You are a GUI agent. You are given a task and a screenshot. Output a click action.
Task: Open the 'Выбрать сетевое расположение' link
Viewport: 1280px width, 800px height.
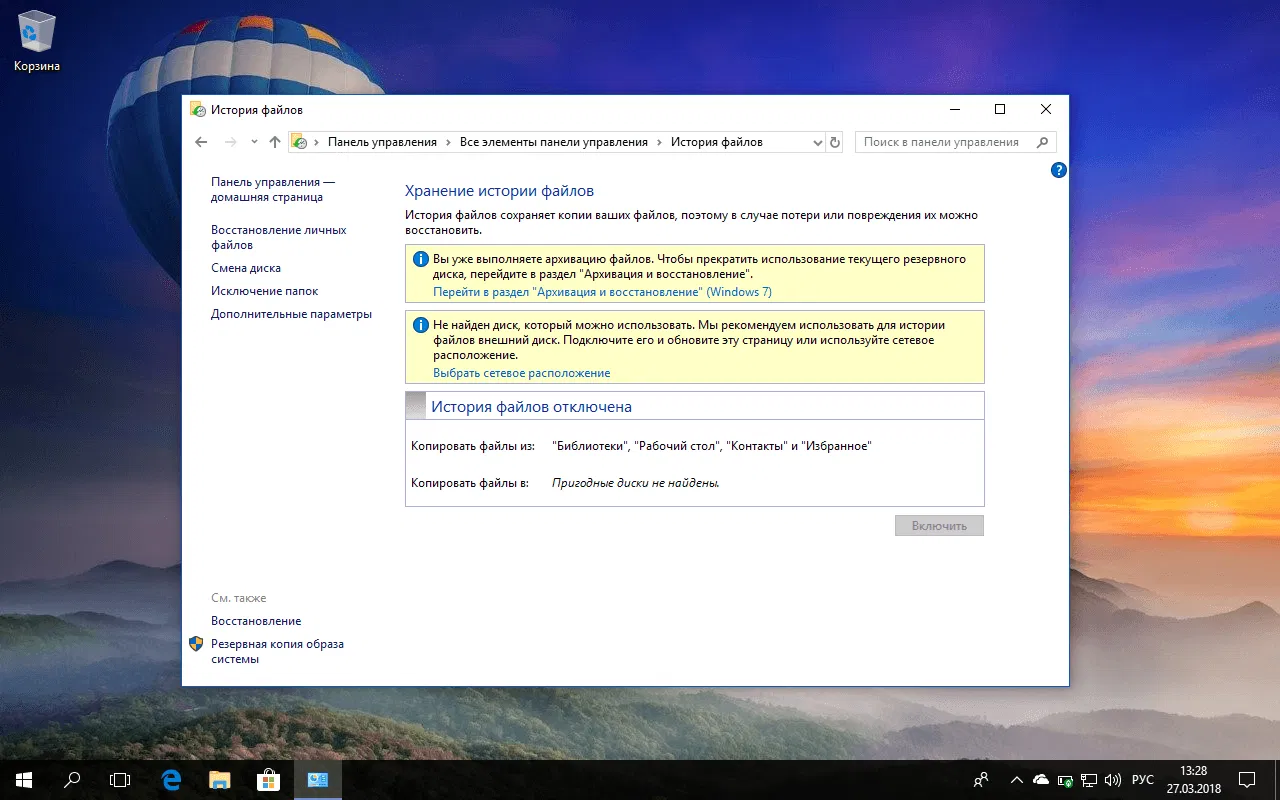[x=521, y=372]
